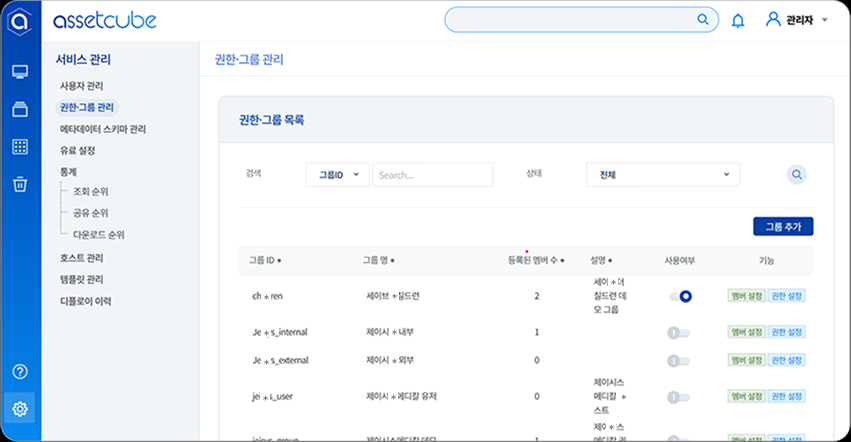Go to 사용자 관리 menu
Screen dimensions: 851x442
82,86
